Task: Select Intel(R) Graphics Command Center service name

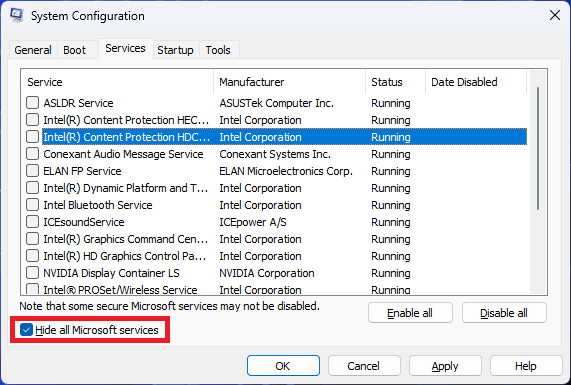Action: click(126, 239)
